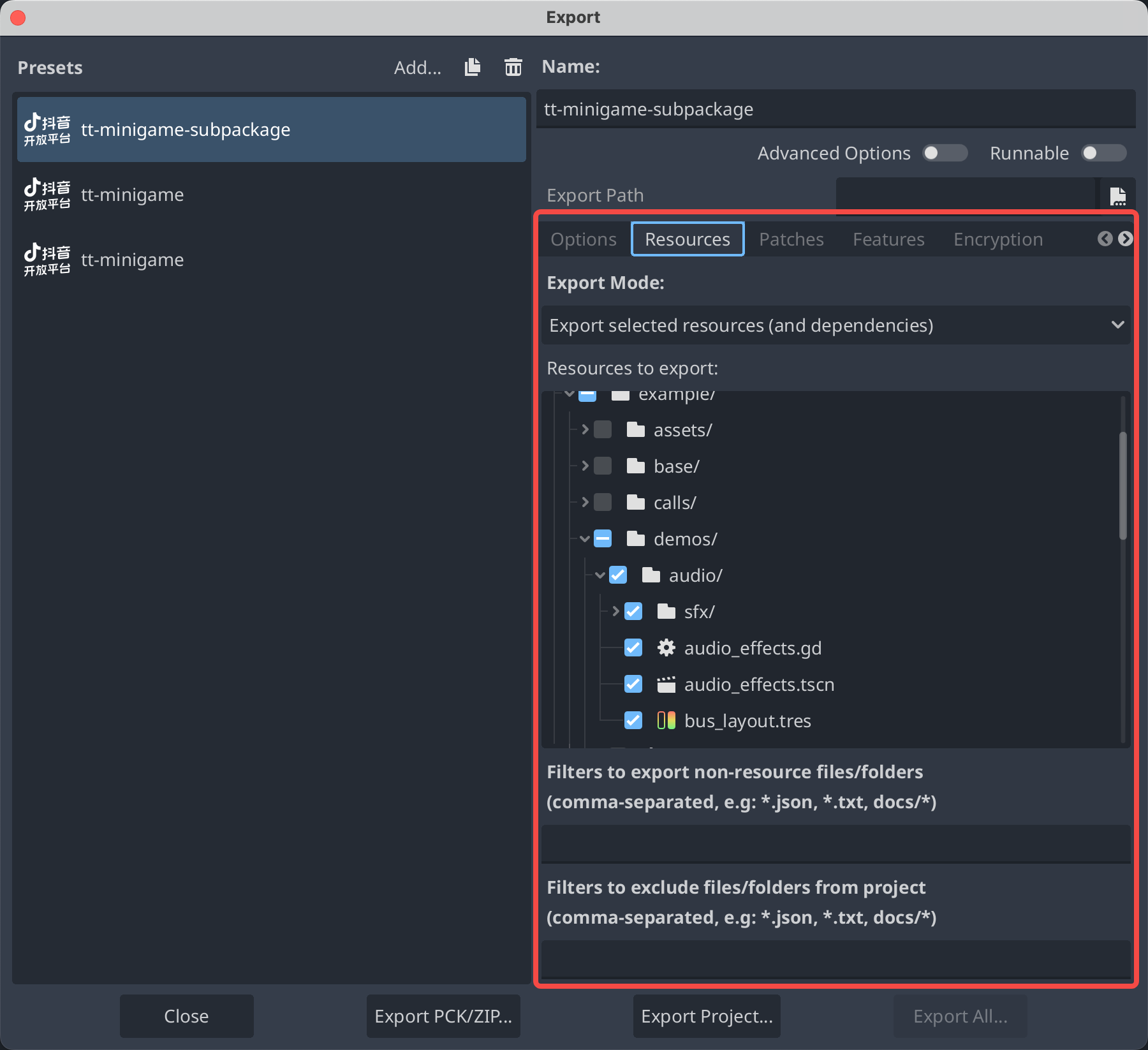Check the assets/ folder checkbox

pyautogui.click(x=603, y=430)
